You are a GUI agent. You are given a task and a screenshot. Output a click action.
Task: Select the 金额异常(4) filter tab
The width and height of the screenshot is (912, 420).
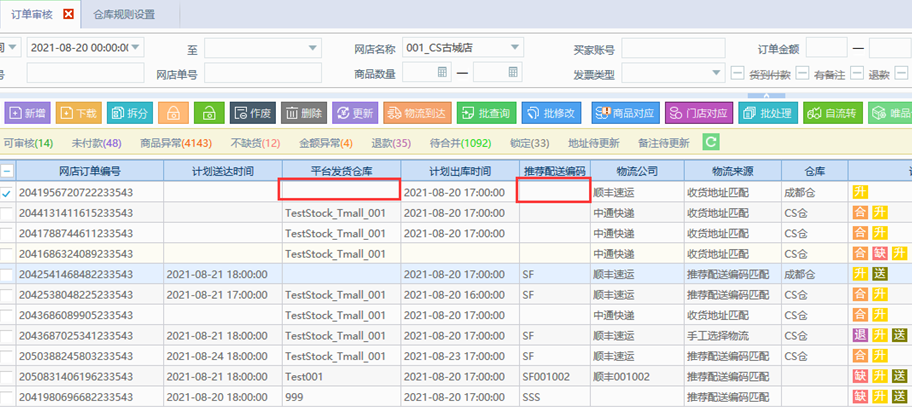click(x=326, y=143)
